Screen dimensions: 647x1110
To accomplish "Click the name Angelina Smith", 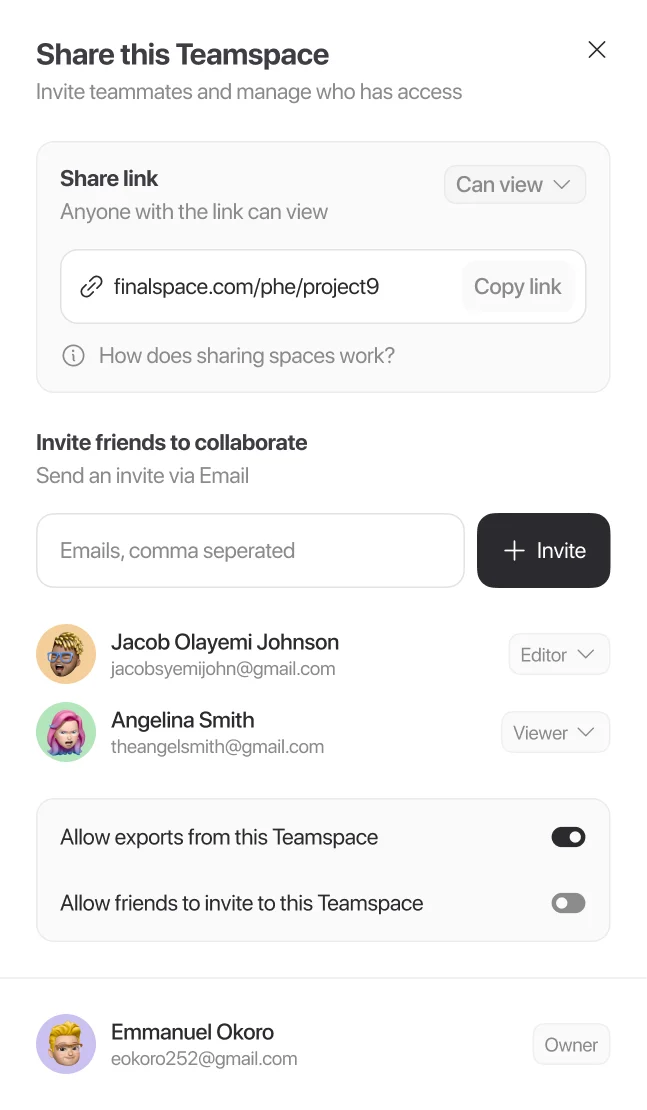I will click(183, 720).
